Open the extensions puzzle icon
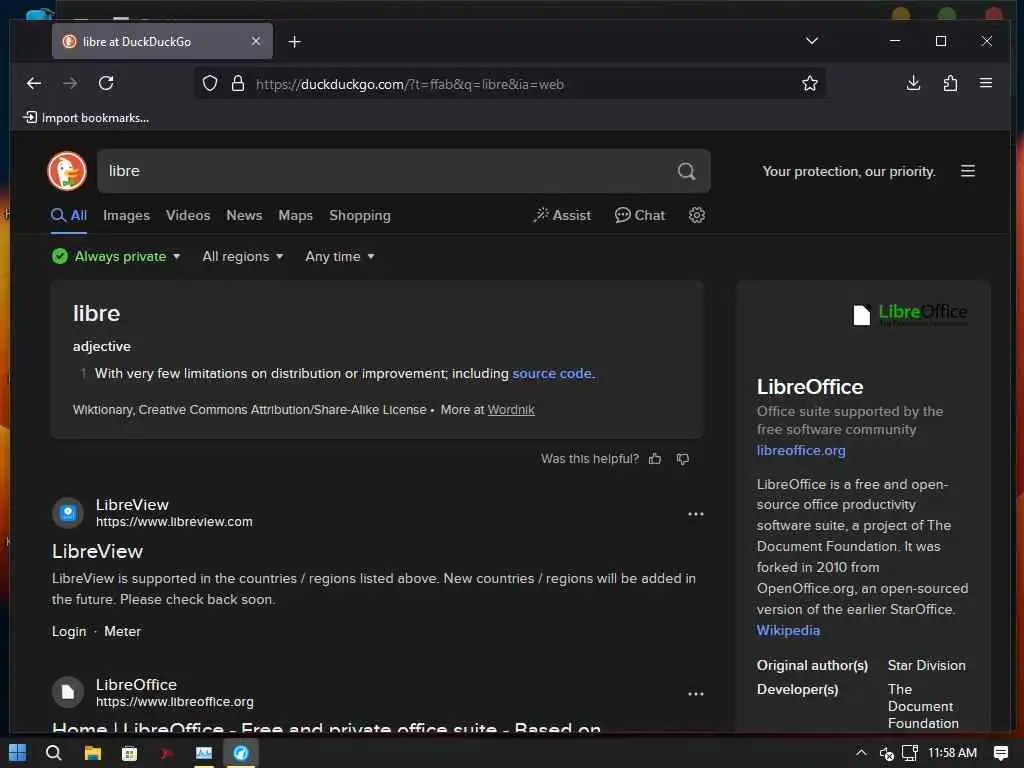The image size is (1024, 768). coord(950,83)
